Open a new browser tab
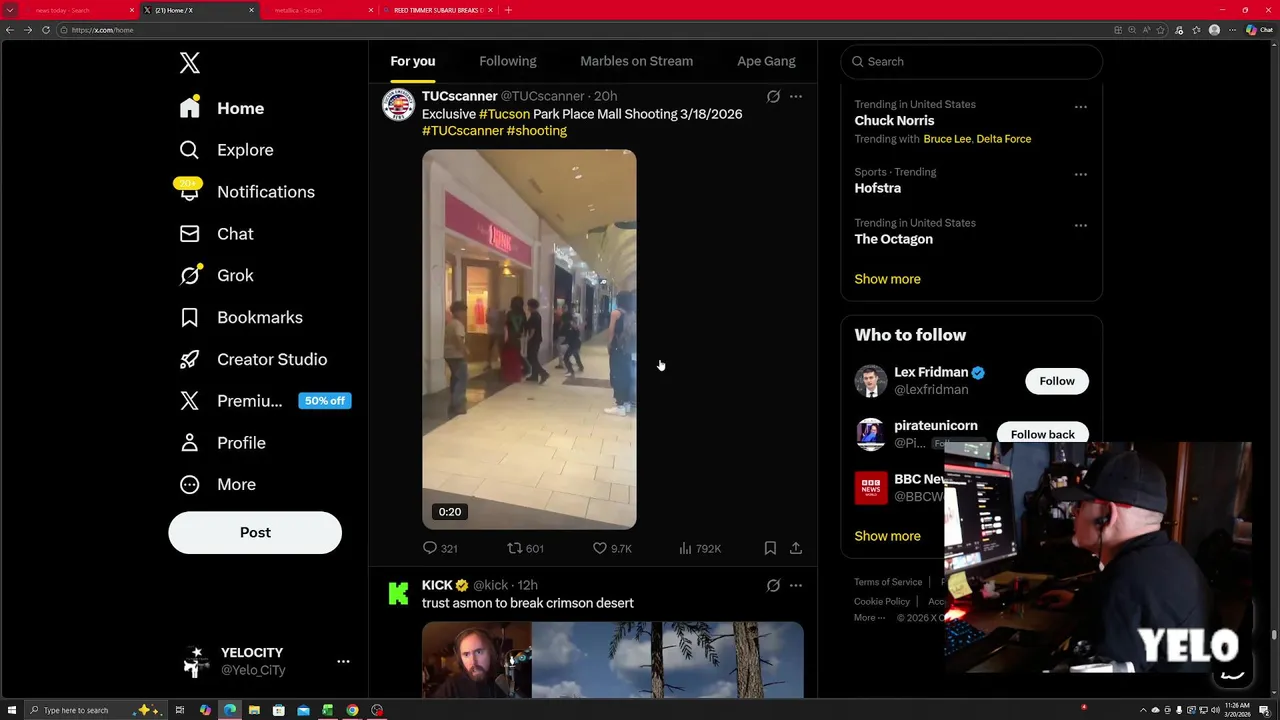The width and height of the screenshot is (1280, 720). click(x=508, y=10)
